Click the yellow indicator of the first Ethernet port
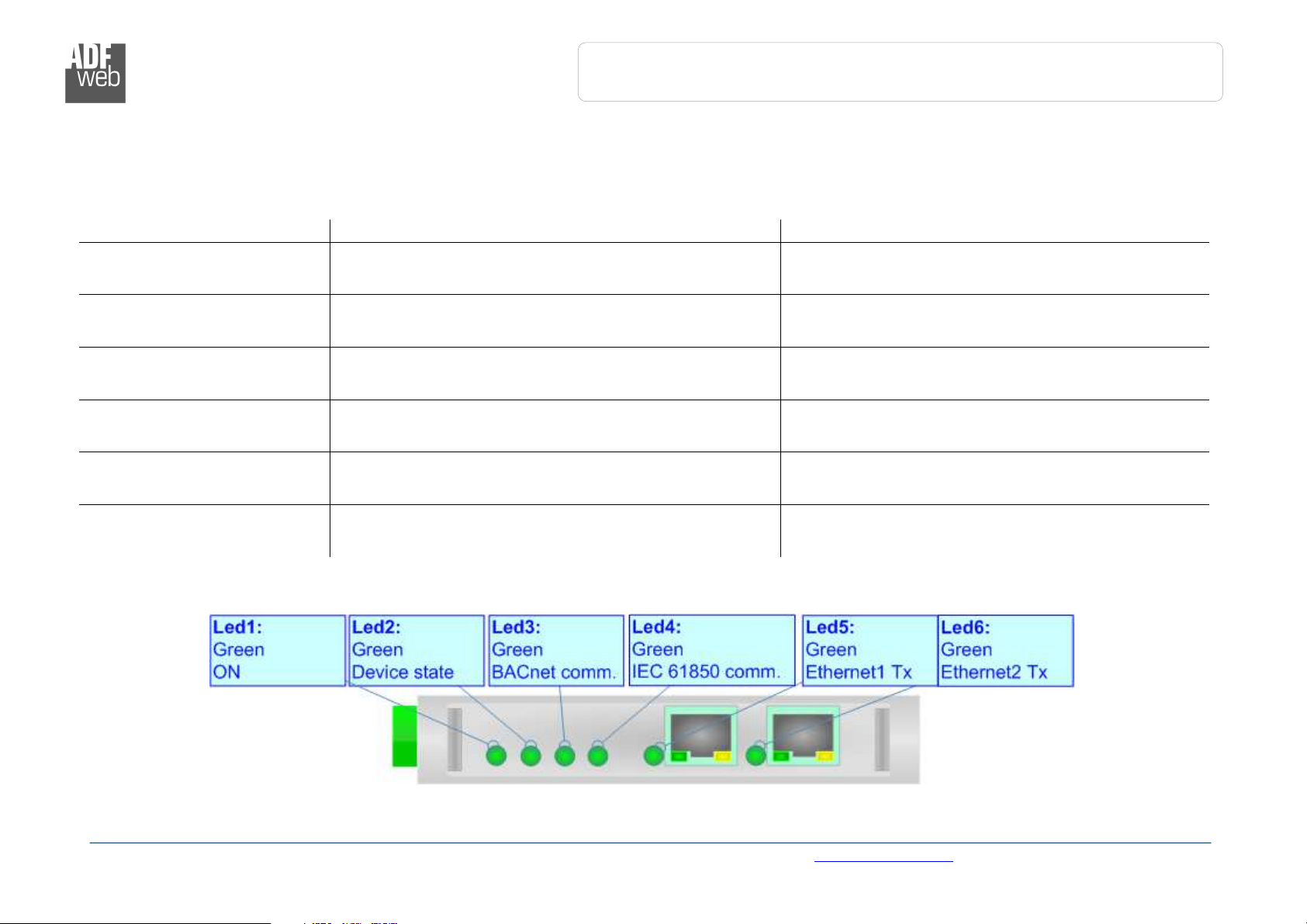This screenshot has width=1307, height=924. (x=723, y=756)
